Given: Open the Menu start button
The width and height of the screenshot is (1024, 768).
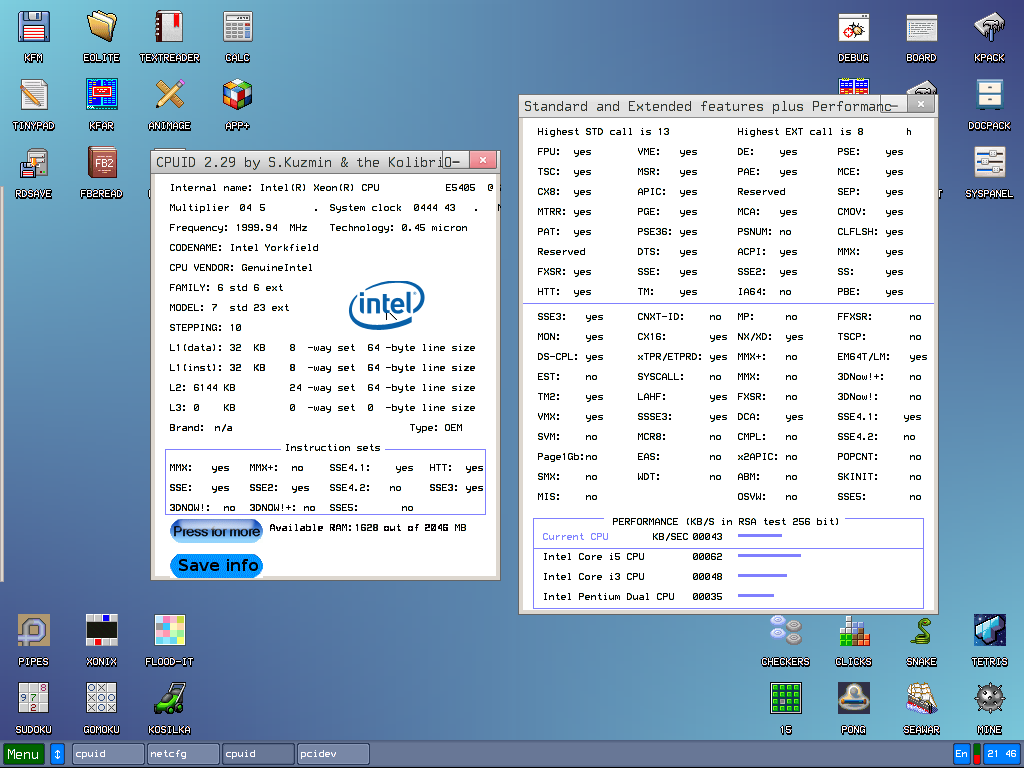Looking at the screenshot, I should tap(23, 753).
